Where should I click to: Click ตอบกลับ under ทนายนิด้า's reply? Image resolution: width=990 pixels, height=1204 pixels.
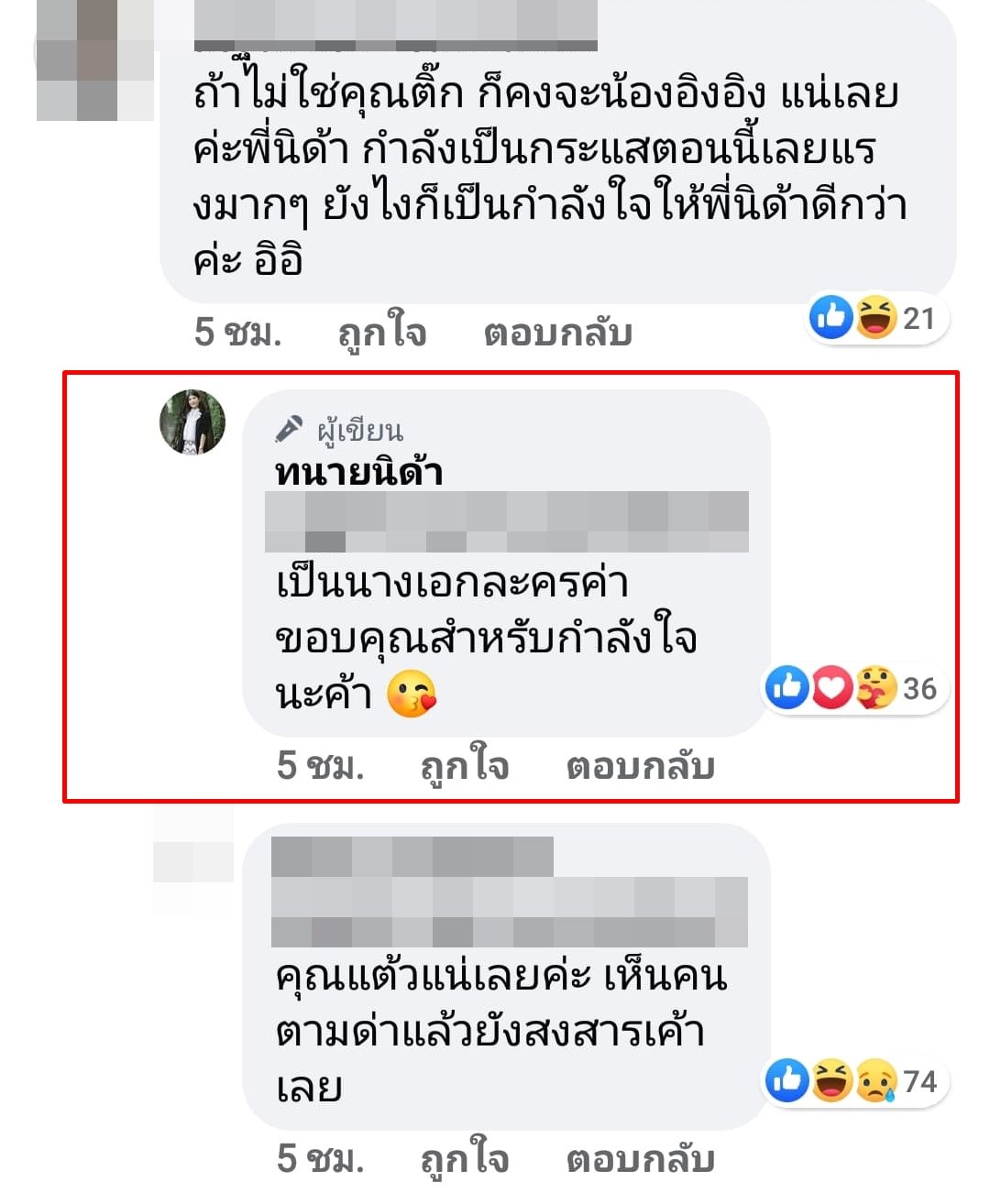[x=641, y=766]
